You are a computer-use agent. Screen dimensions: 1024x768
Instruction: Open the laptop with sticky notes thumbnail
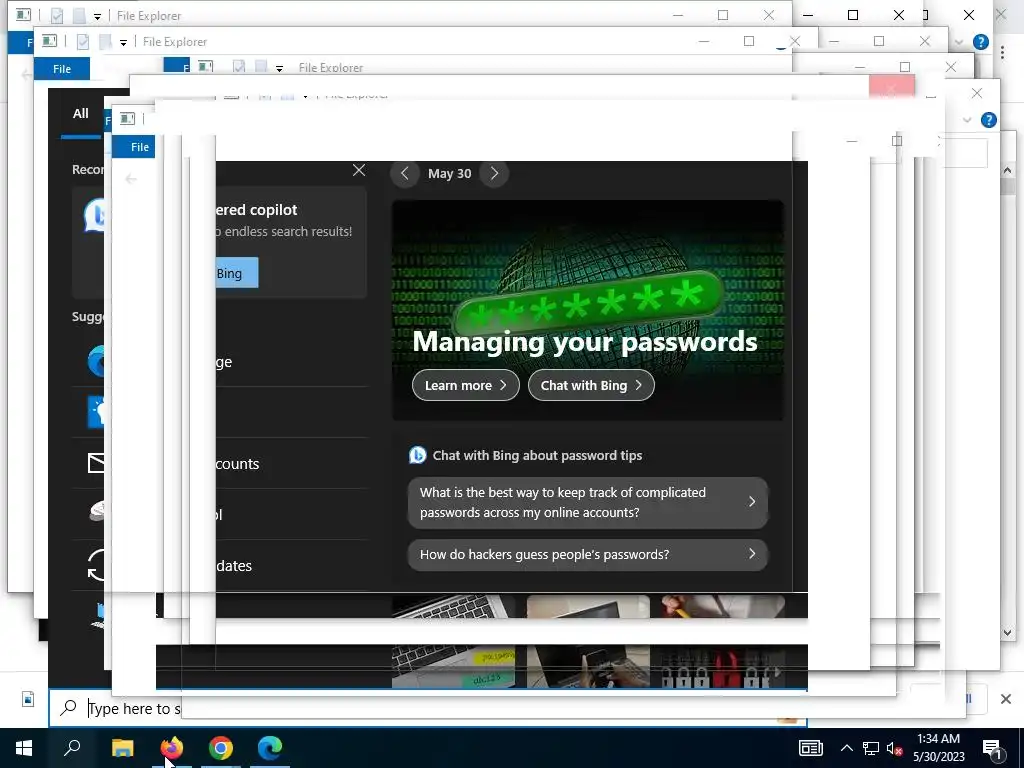(453, 666)
